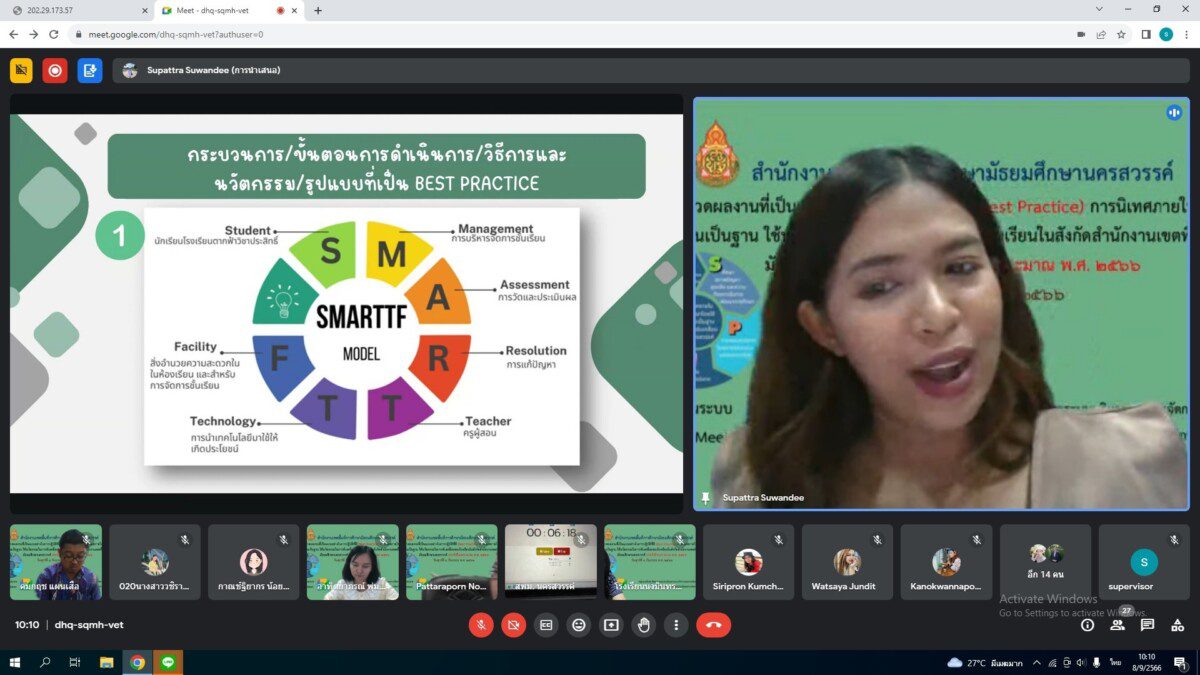The width and height of the screenshot is (1200, 675).
Task: Open the tab search chevron
Action: click(1100, 9)
